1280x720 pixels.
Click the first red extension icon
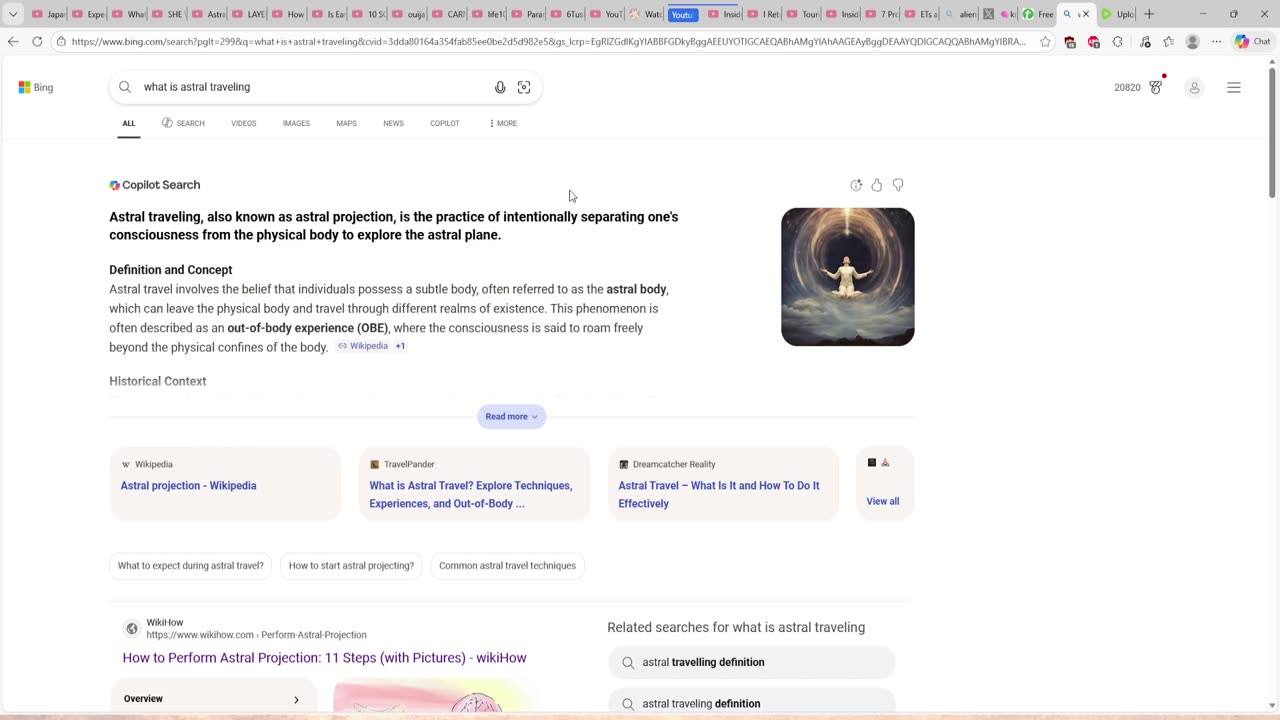[x=1070, y=42]
